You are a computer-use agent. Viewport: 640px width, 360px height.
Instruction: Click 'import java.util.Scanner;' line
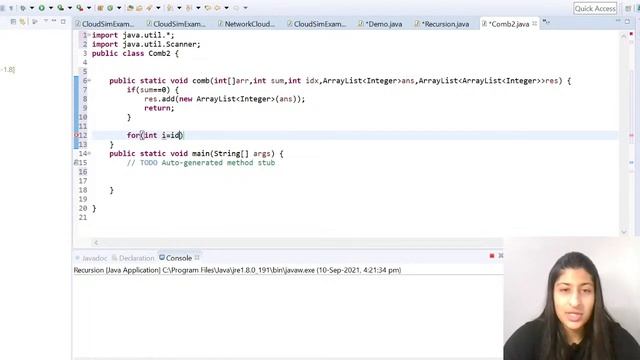[146, 44]
